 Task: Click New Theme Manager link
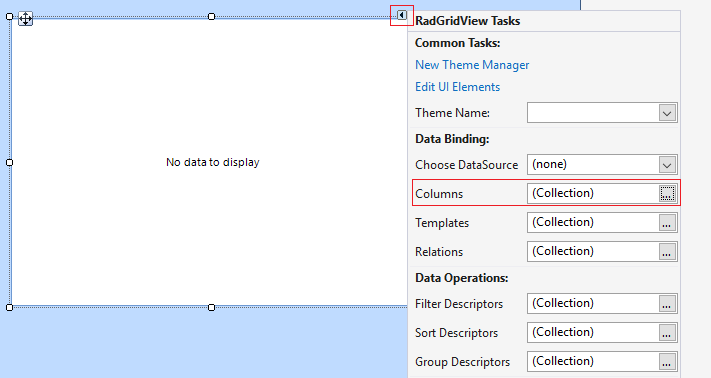[x=472, y=65]
